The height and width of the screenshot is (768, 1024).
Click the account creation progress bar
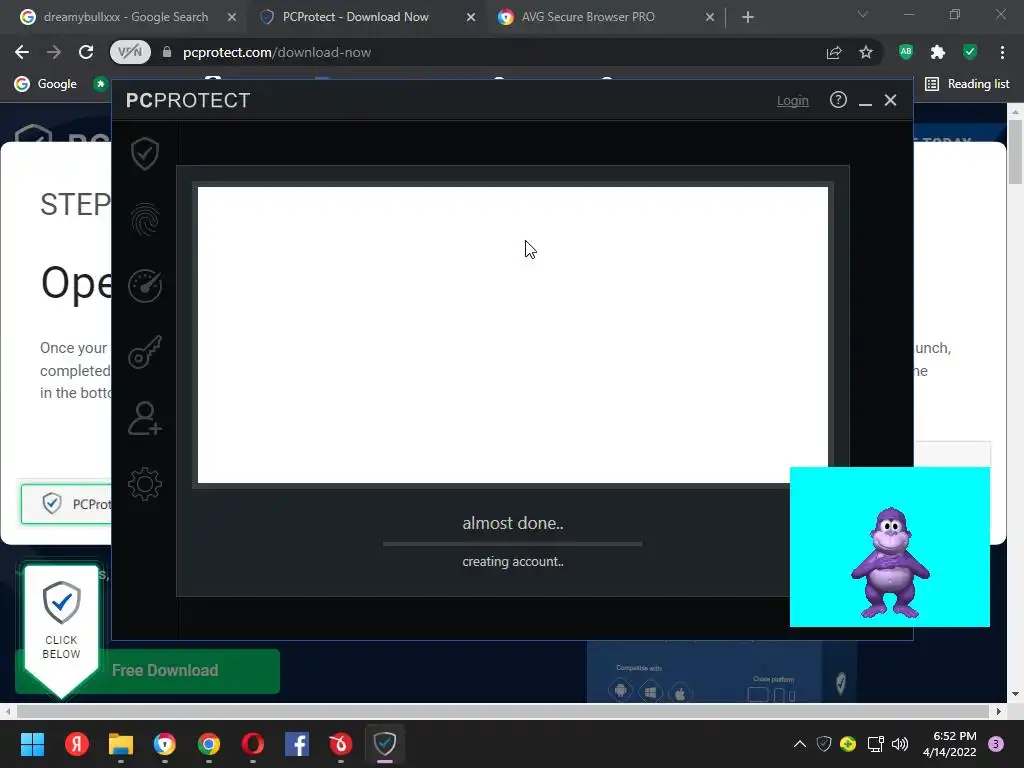pyautogui.click(x=513, y=543)
